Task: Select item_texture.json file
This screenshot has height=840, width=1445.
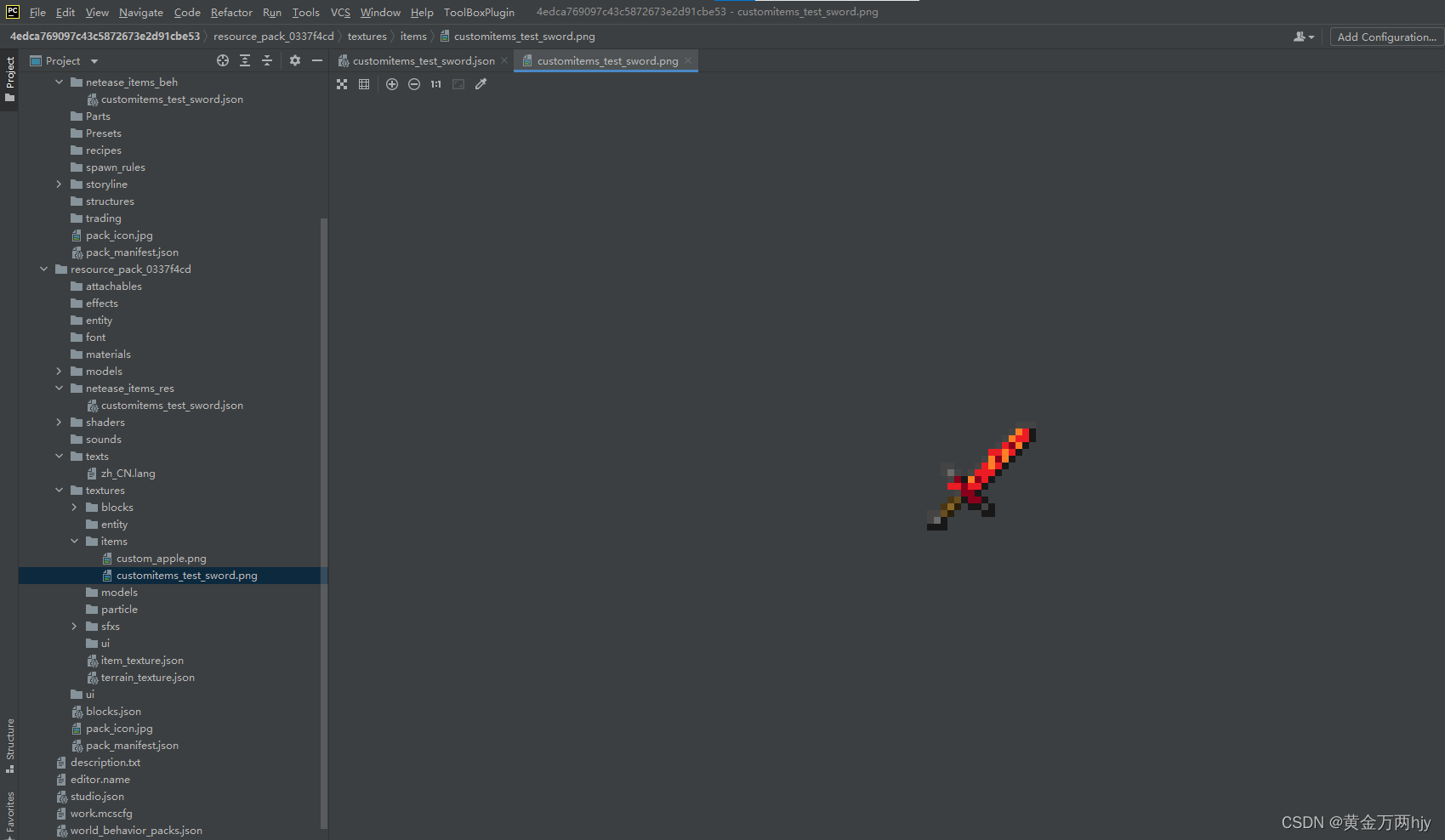Action: [x=141, y=660]
